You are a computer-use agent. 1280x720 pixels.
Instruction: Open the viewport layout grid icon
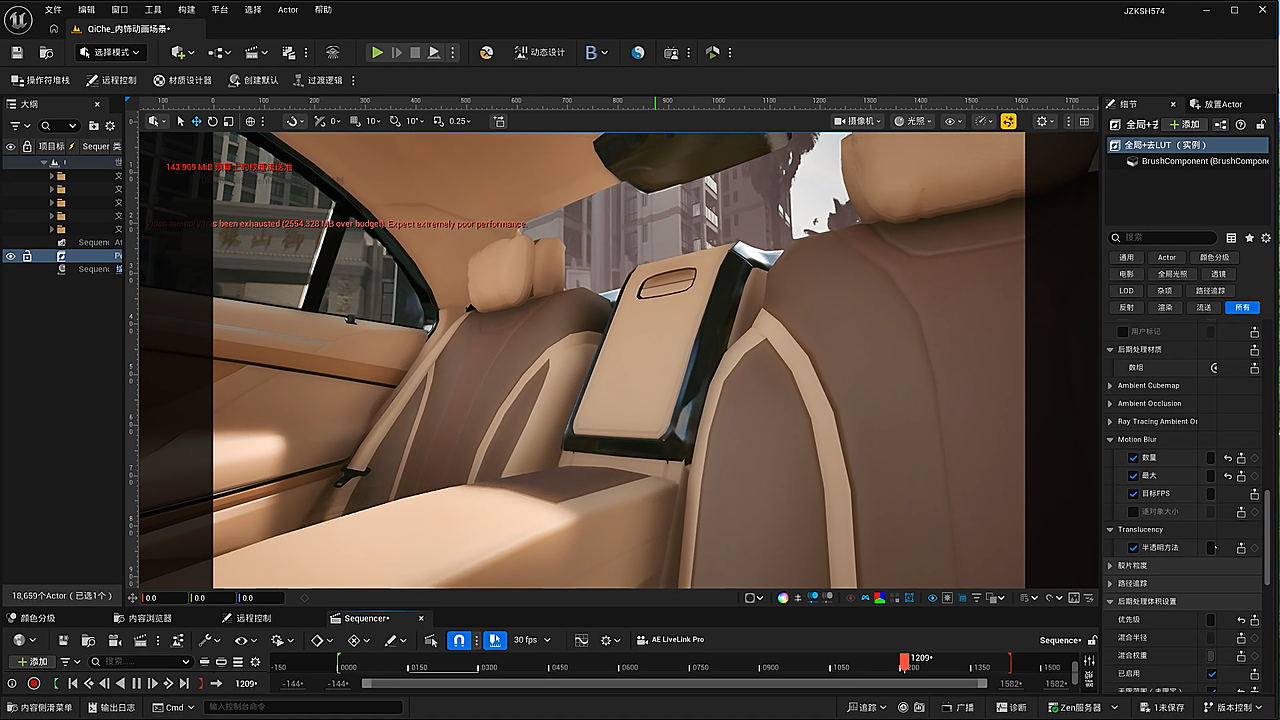pos(1084,121)
